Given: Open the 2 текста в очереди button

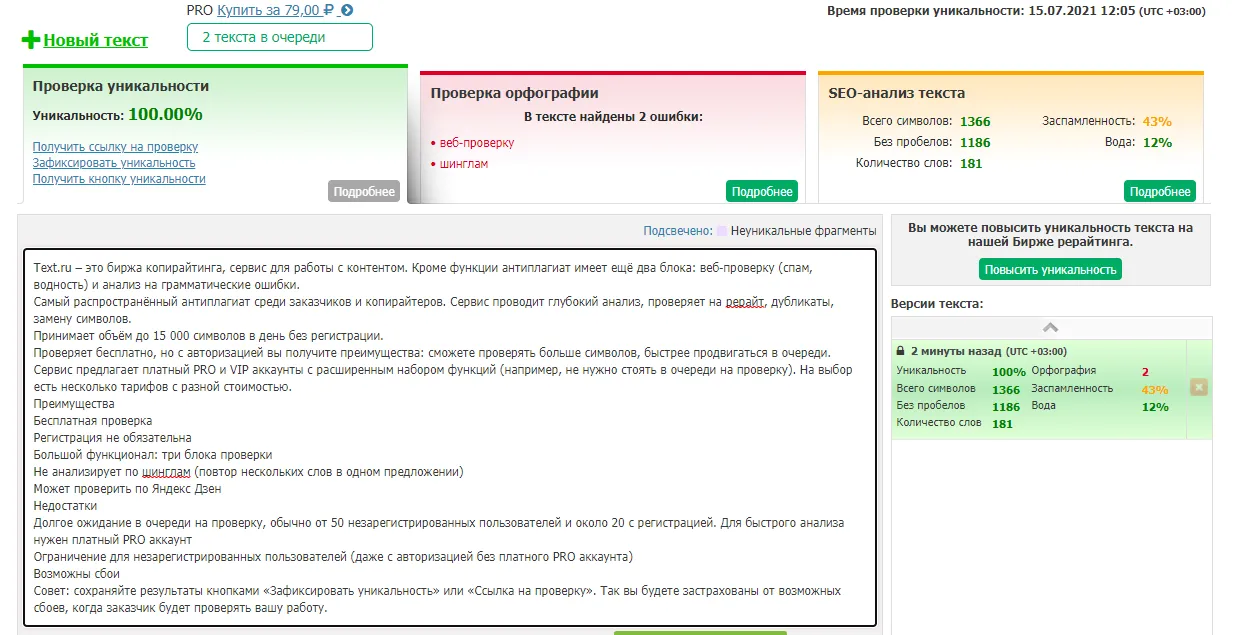Looking at the screenshot, I should (x=279, y=37).
